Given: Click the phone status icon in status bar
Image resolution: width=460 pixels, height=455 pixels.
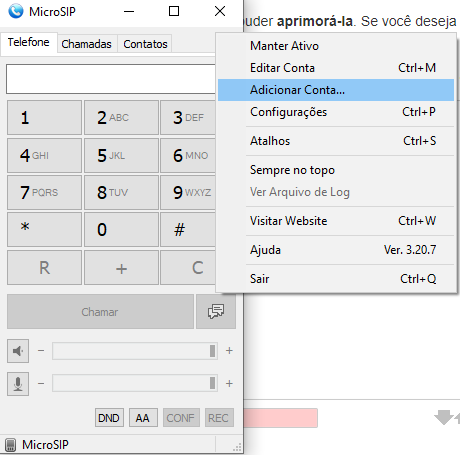Looking at the screenshot, I should pos(11,445).
